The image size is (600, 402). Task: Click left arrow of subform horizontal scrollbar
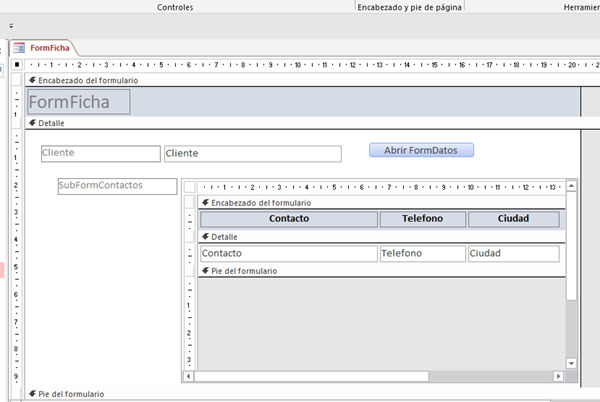pyautogui.click(x=187, y=376)
